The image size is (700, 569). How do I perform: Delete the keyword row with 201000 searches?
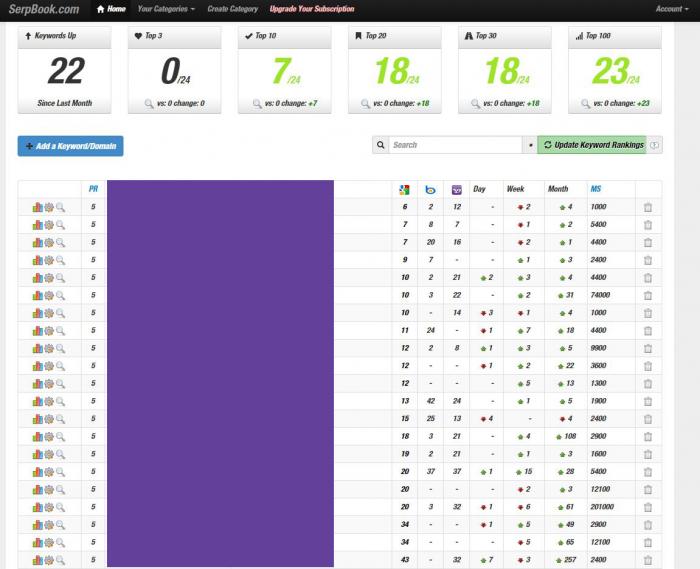coord(648,507)
